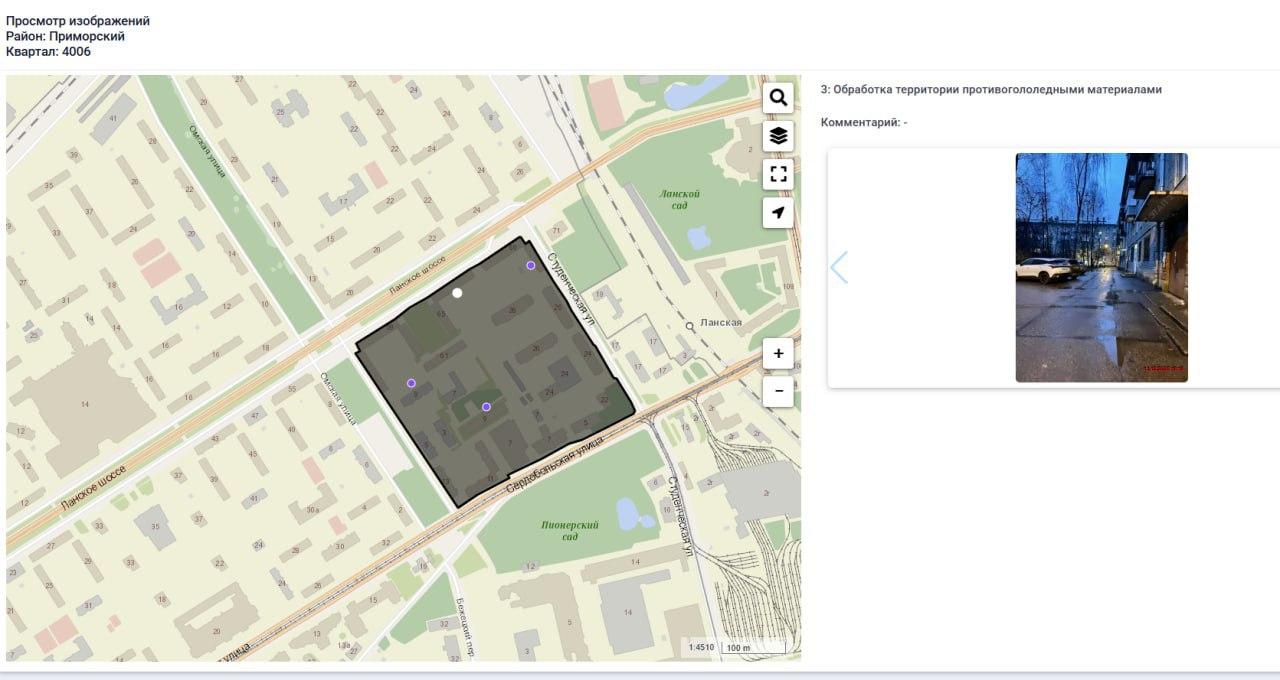The height and width of the screenshot is (680, 1280).
Task: Open the wet courtyard photo thumbnail
Action: coord(1101,267)
